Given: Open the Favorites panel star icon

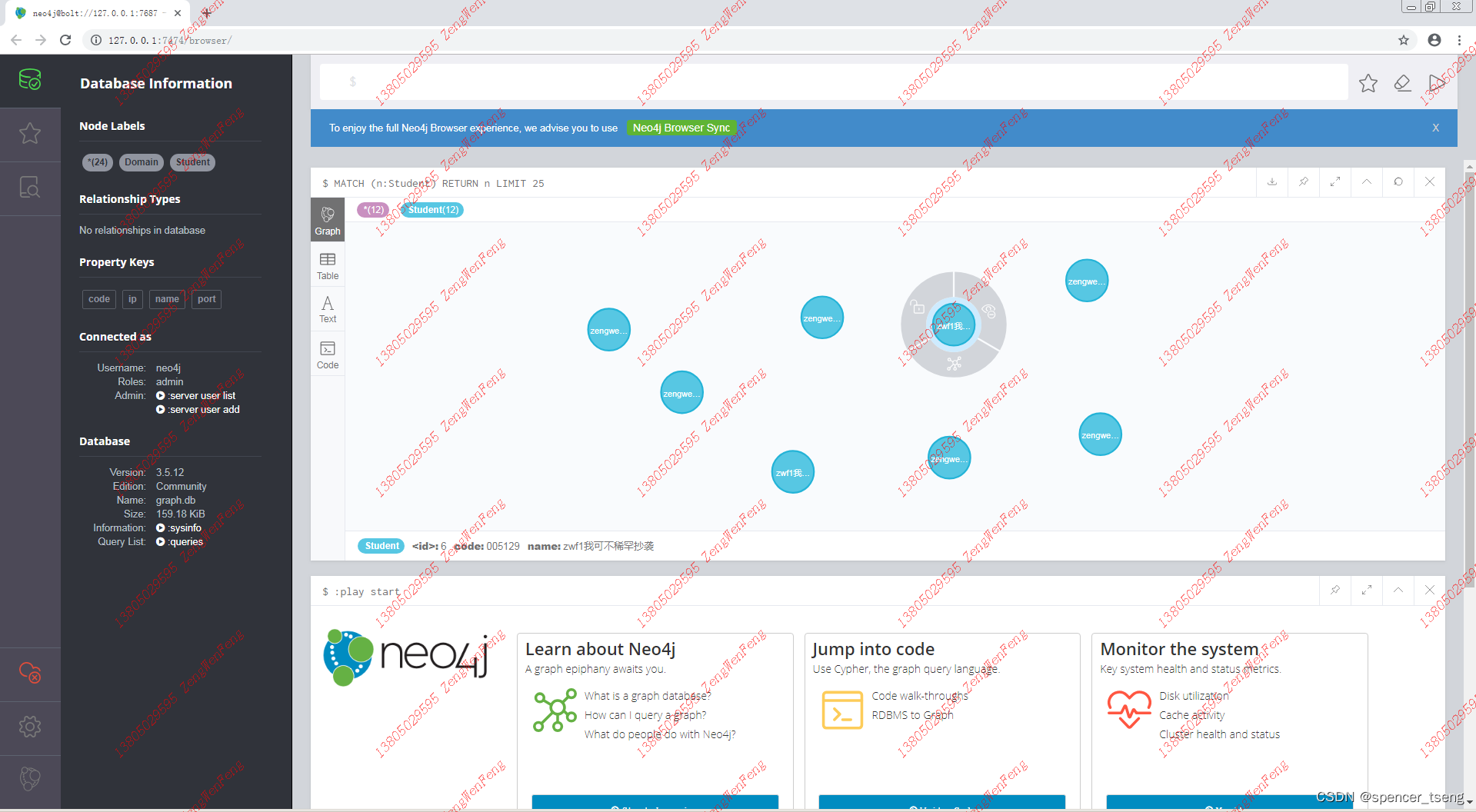Looking at the screenshot, I should pos(29,133).
